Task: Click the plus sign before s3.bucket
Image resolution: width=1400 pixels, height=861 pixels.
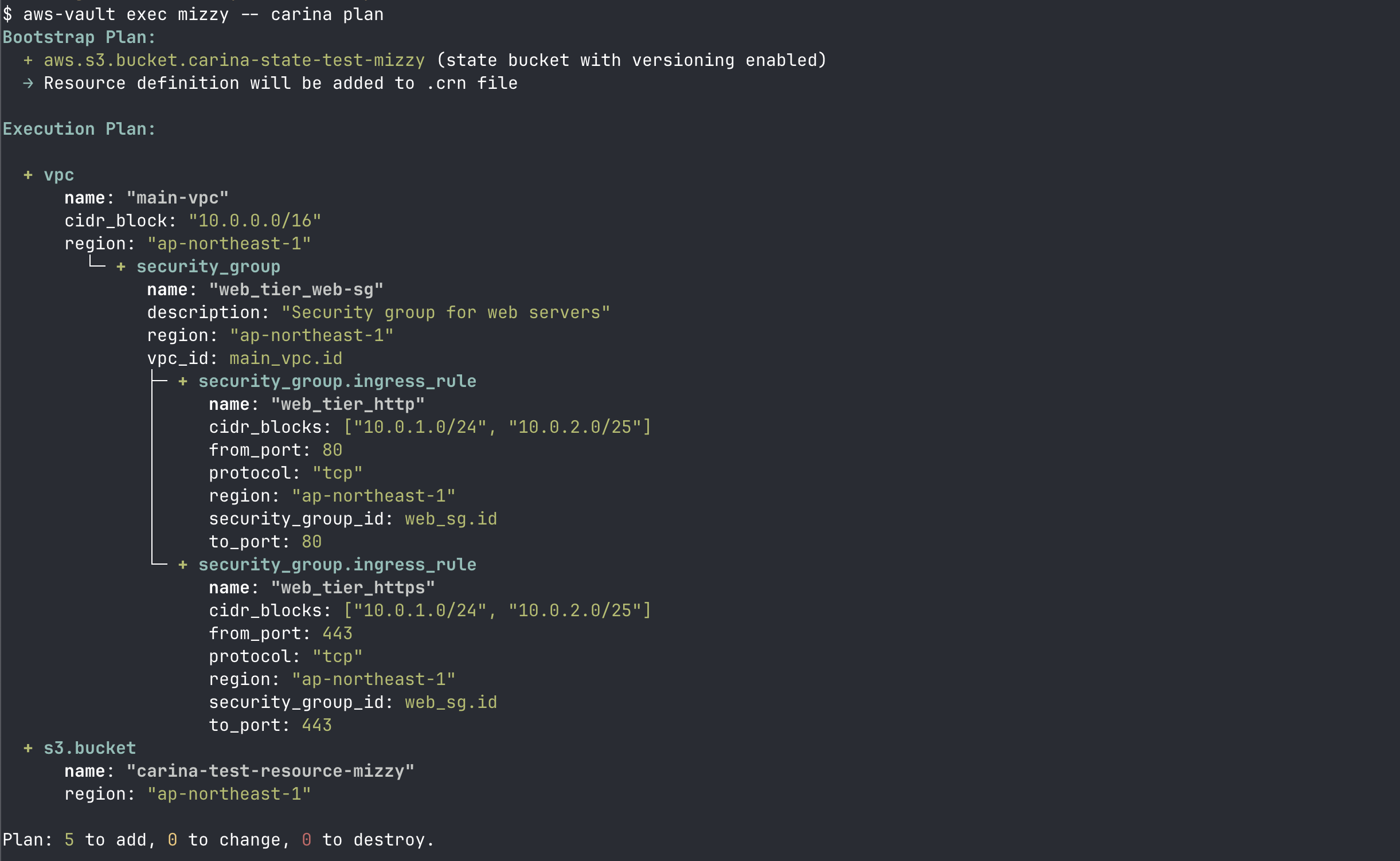Action: click(x=28, y=748)
